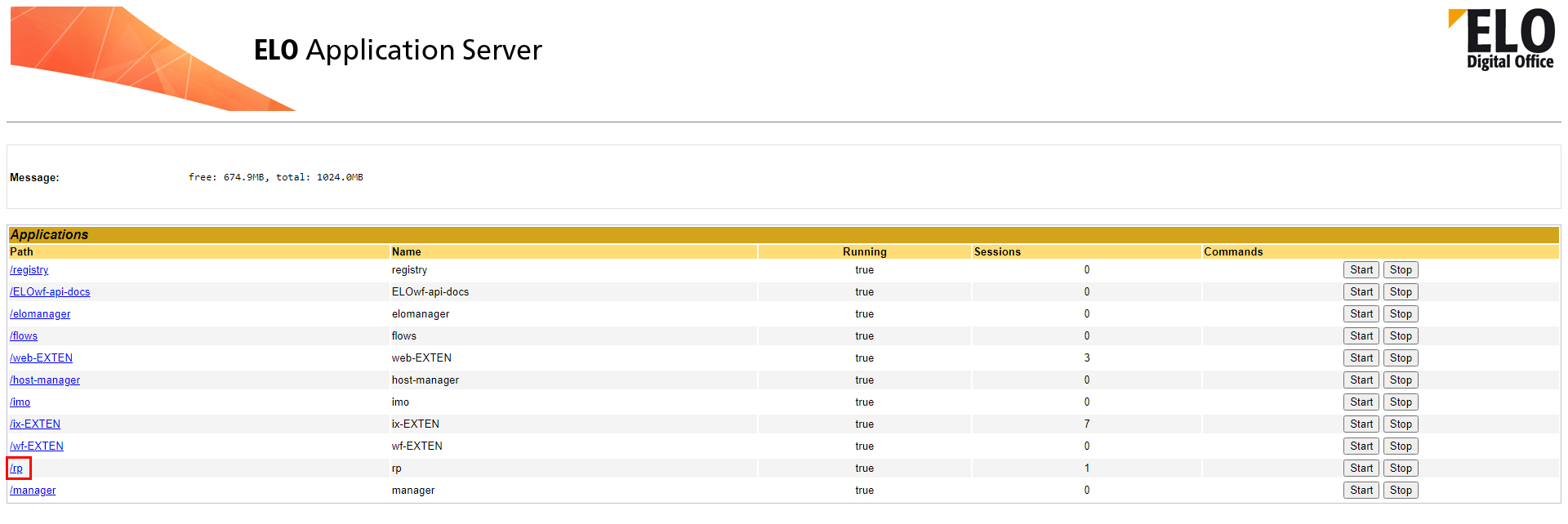Open the /registry path link

(29, 270)
